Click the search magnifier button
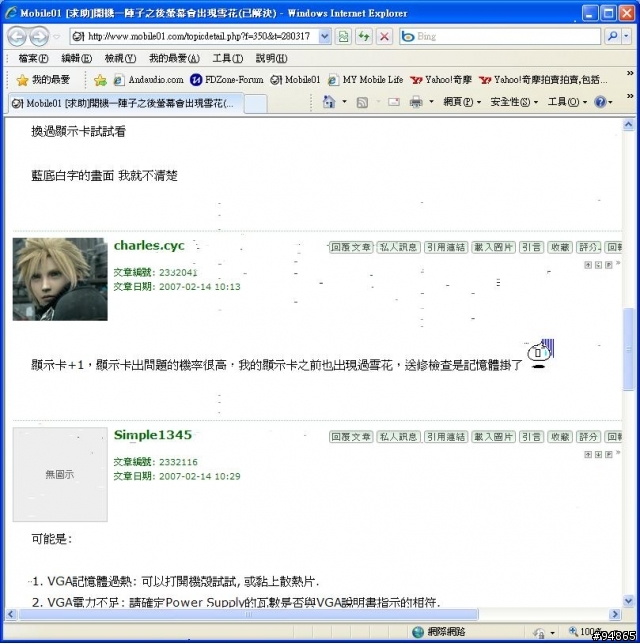 pos(612,37)
